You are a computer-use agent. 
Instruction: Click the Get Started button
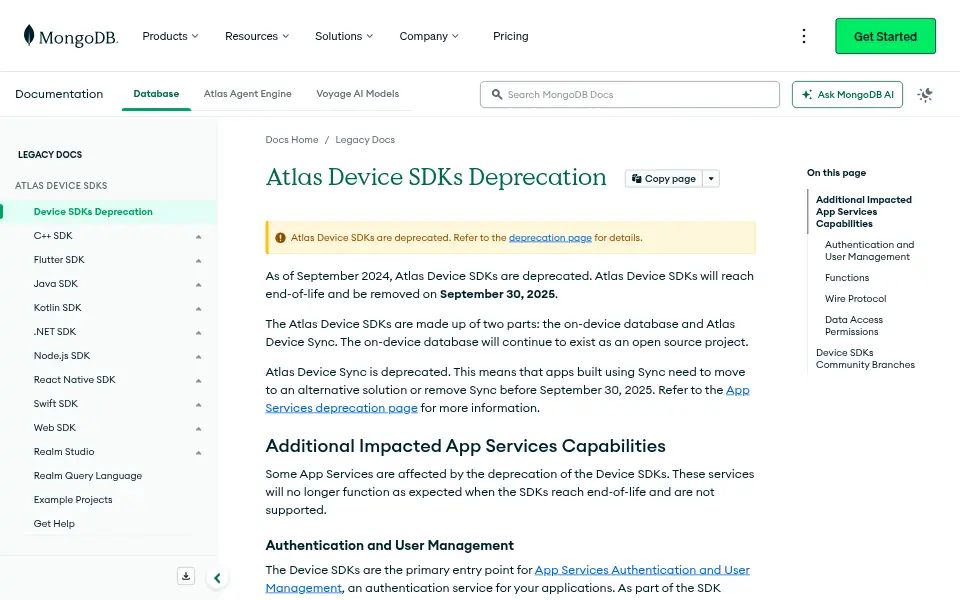pos(885,36)
